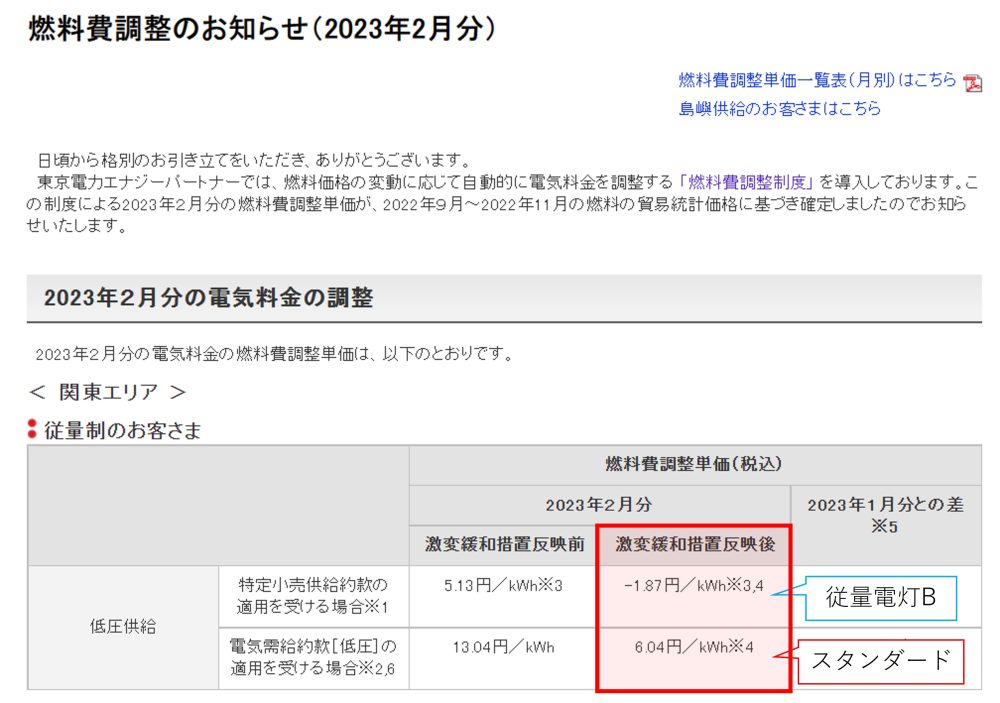Click the PDF icon beside the unit price list link
This screenshot has height=703, width=1000.
(972, 83)
